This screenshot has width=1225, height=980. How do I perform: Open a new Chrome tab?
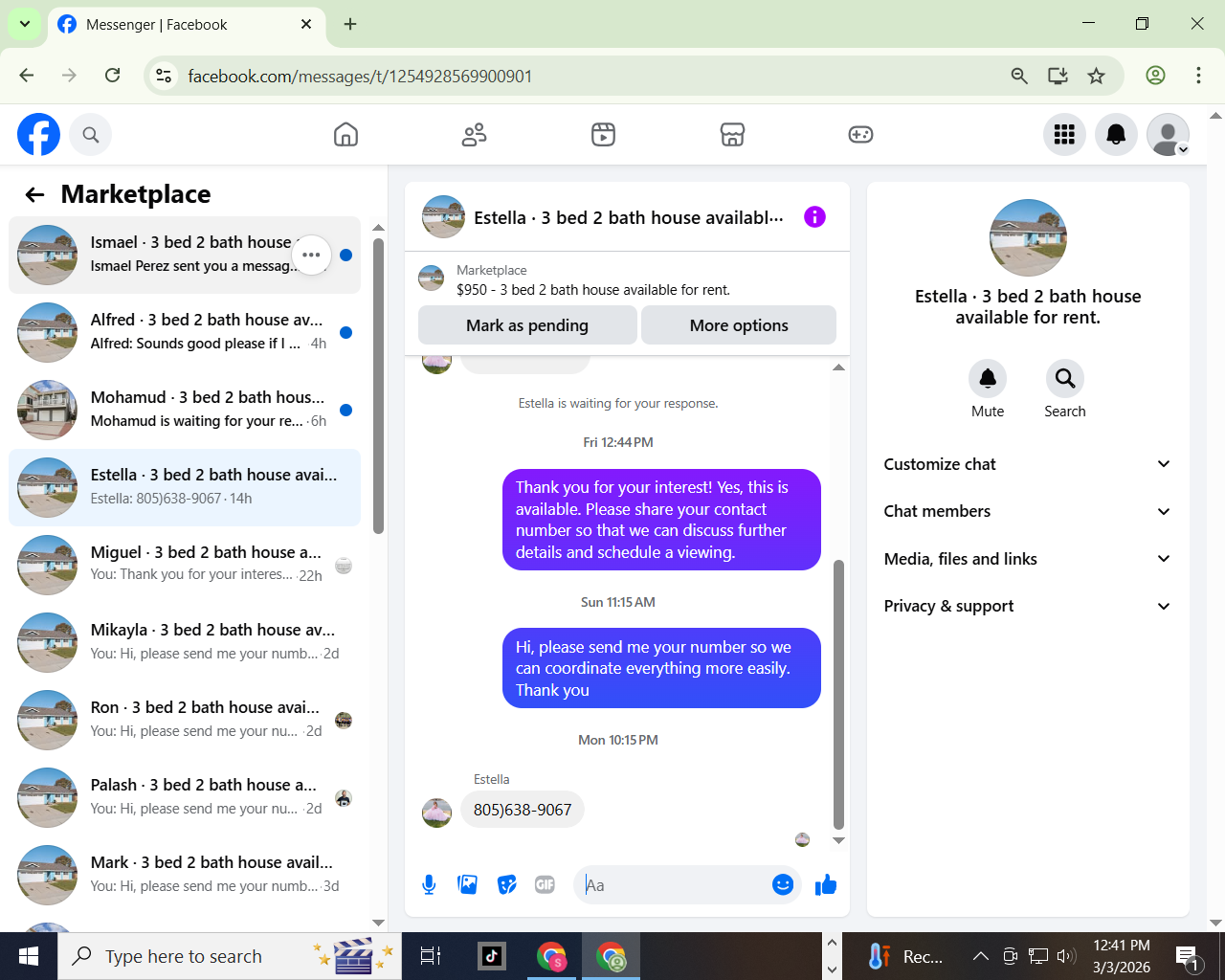350,24
